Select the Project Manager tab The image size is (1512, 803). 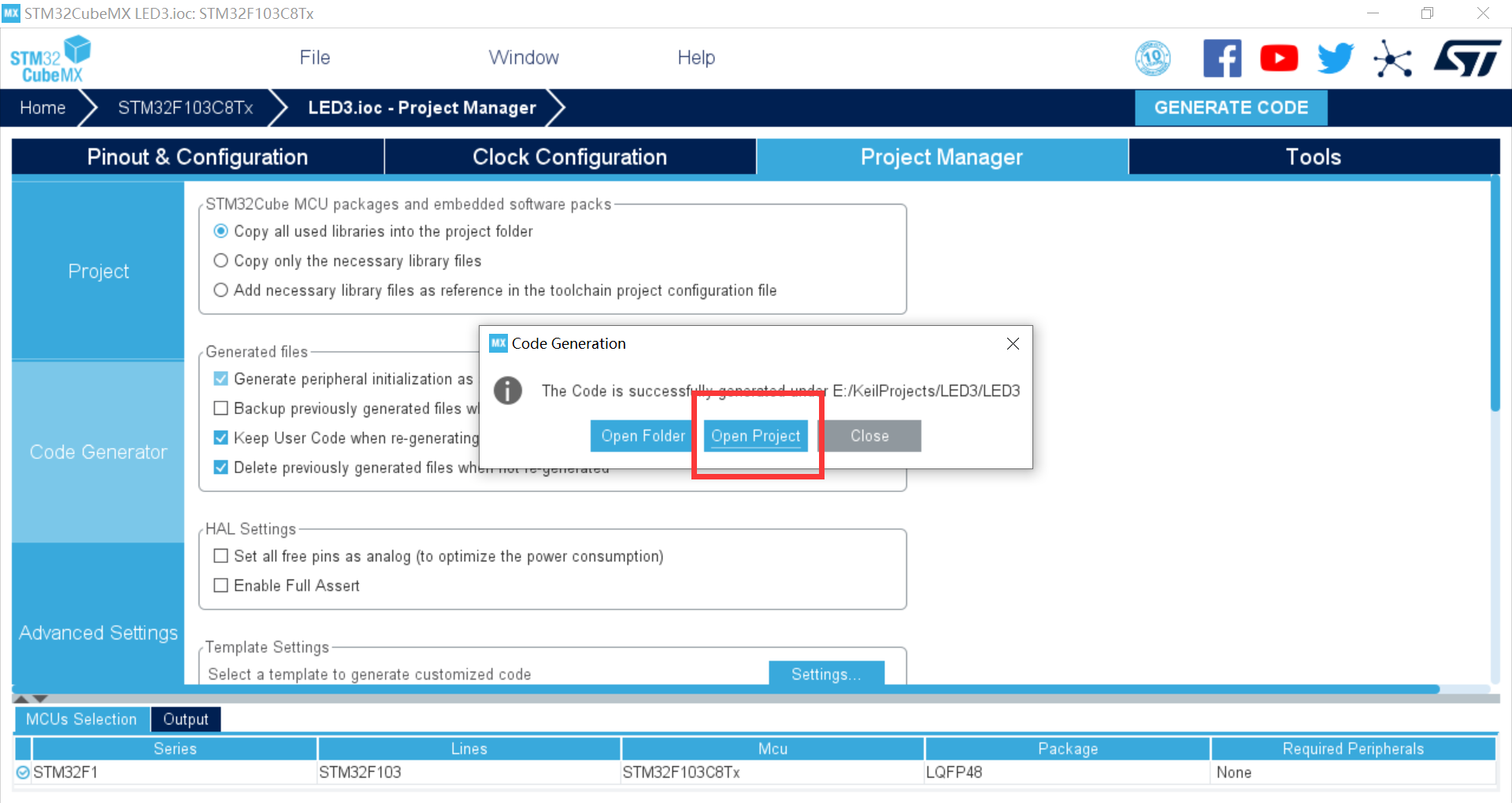942,157
